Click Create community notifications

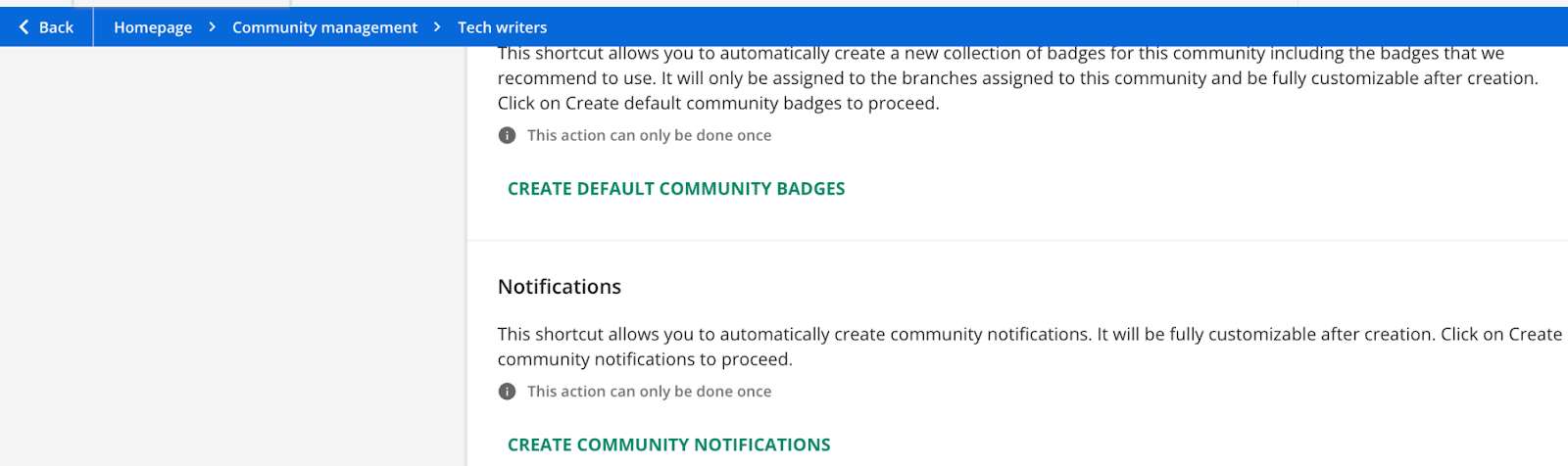[668, 444]
